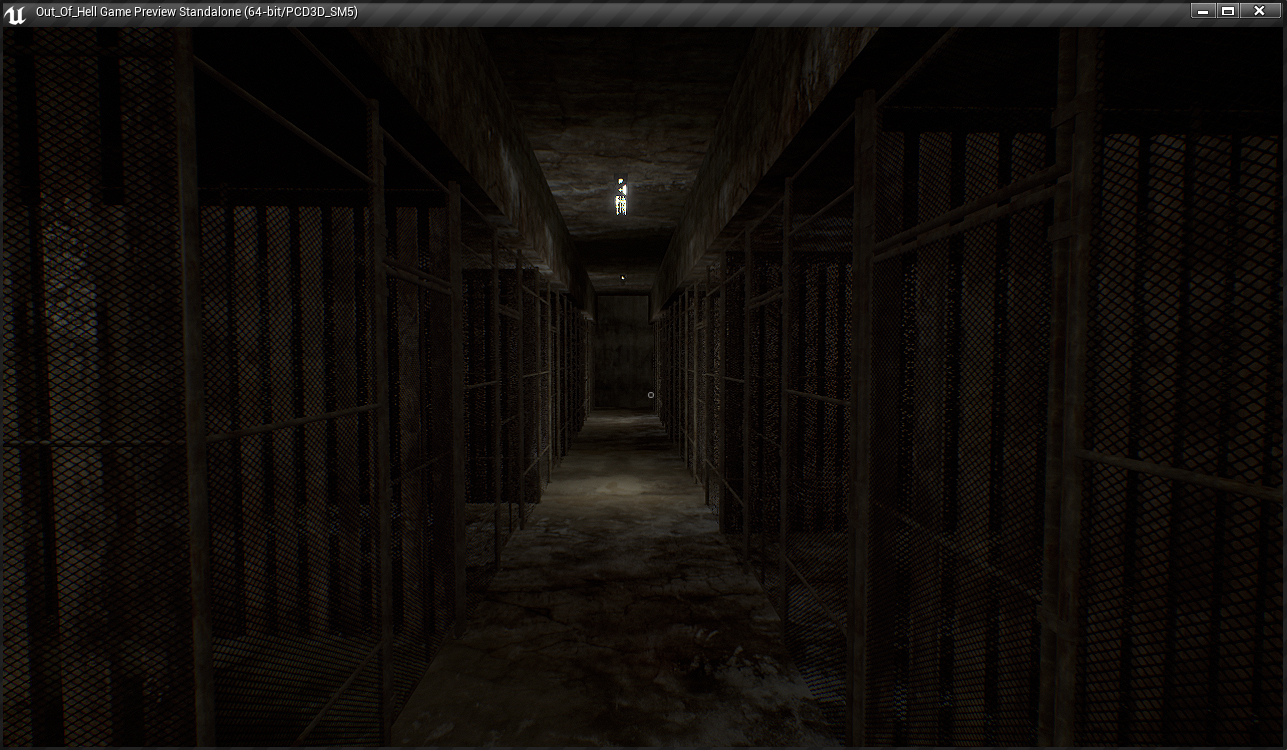The height and width of the screenshot is (750, 1287).
Task: Minimize the Out_Of_Hell game preview window
Action: coord(1204,11)
